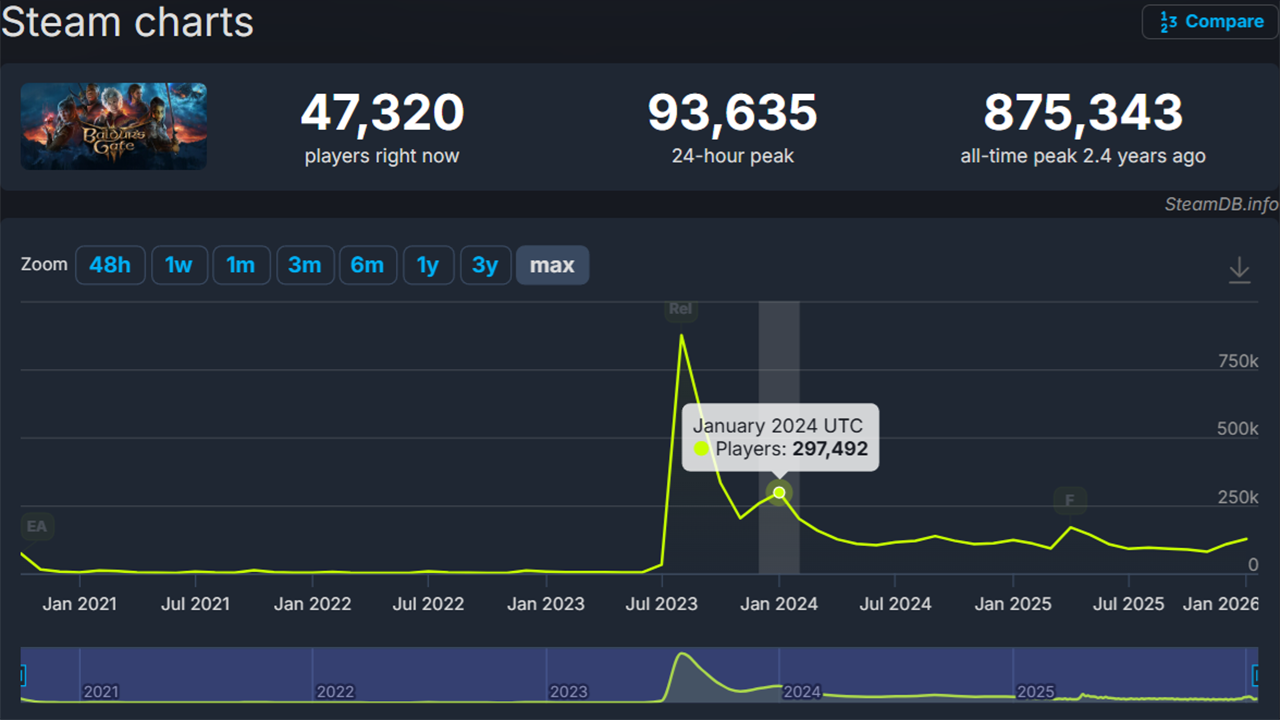Click the right navigator range handle
The height and width of the screenshot is (720, 1280).
[1256, 674]
